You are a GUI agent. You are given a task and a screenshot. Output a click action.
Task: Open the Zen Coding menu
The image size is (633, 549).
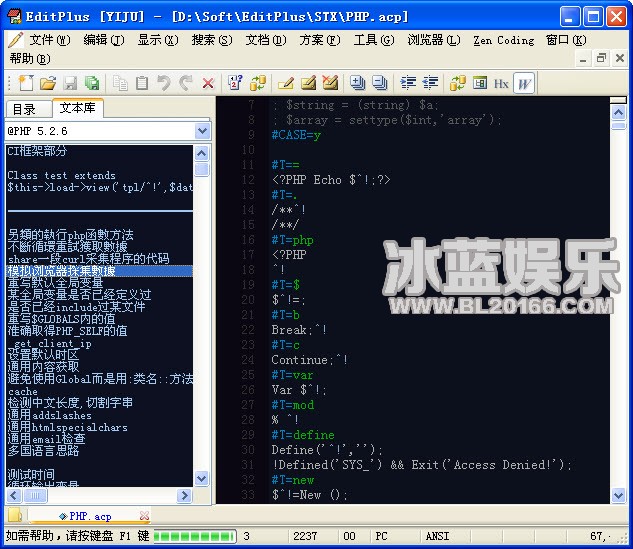503,40
